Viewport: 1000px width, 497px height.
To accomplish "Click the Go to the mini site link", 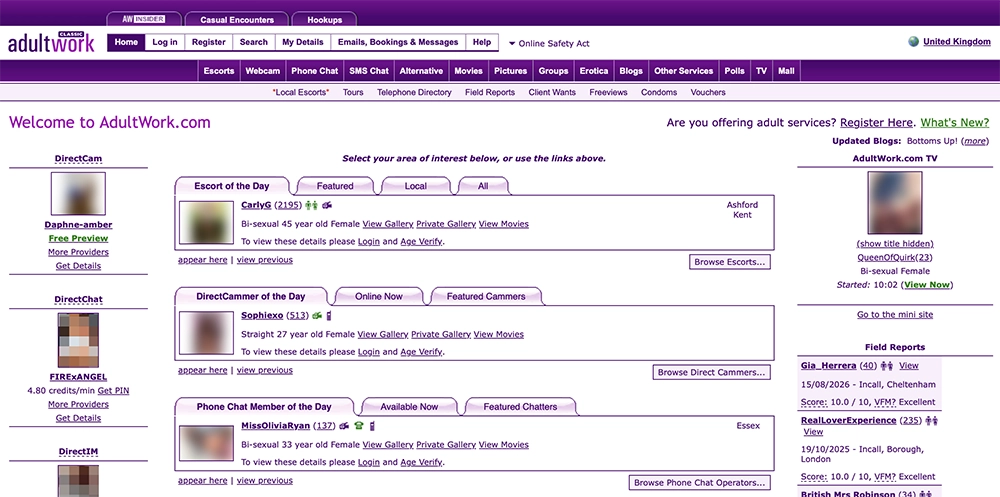I will 895,315.
